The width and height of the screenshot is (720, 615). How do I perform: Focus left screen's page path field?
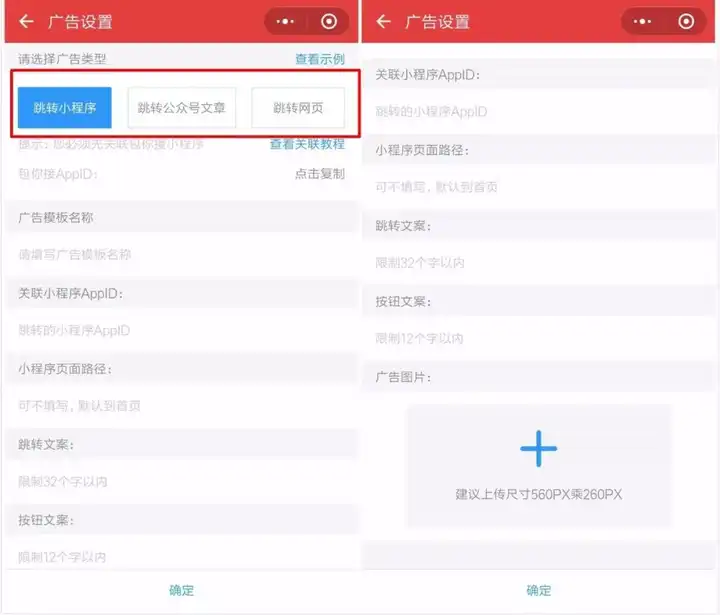tap(181, 406)
